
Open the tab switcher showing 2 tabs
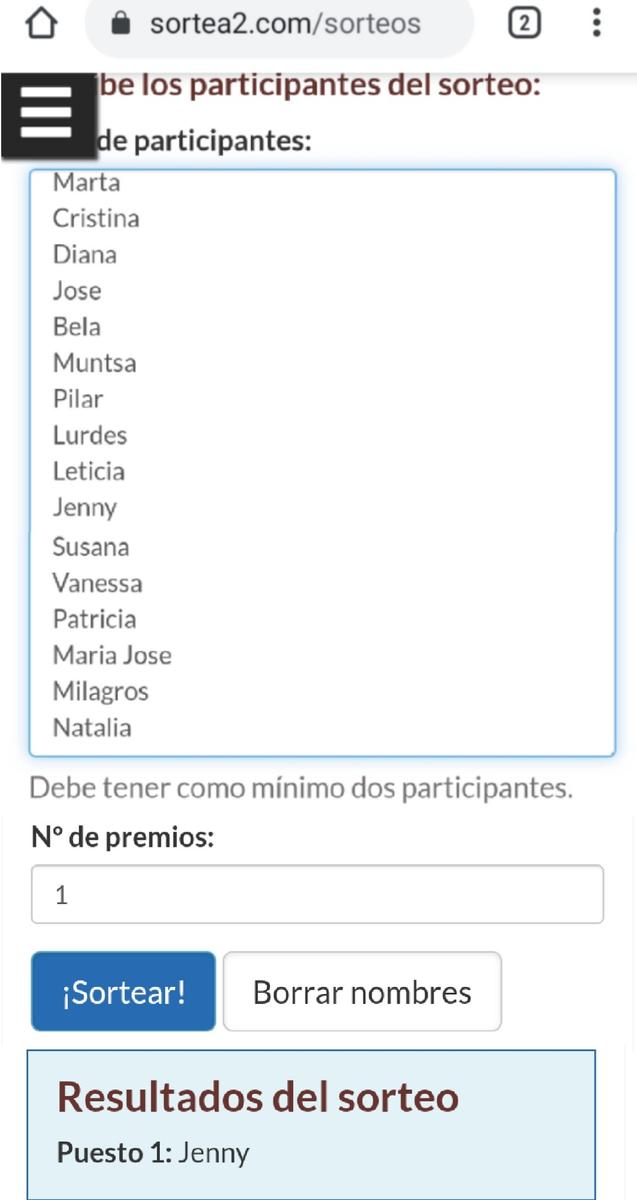coord(524,23)
